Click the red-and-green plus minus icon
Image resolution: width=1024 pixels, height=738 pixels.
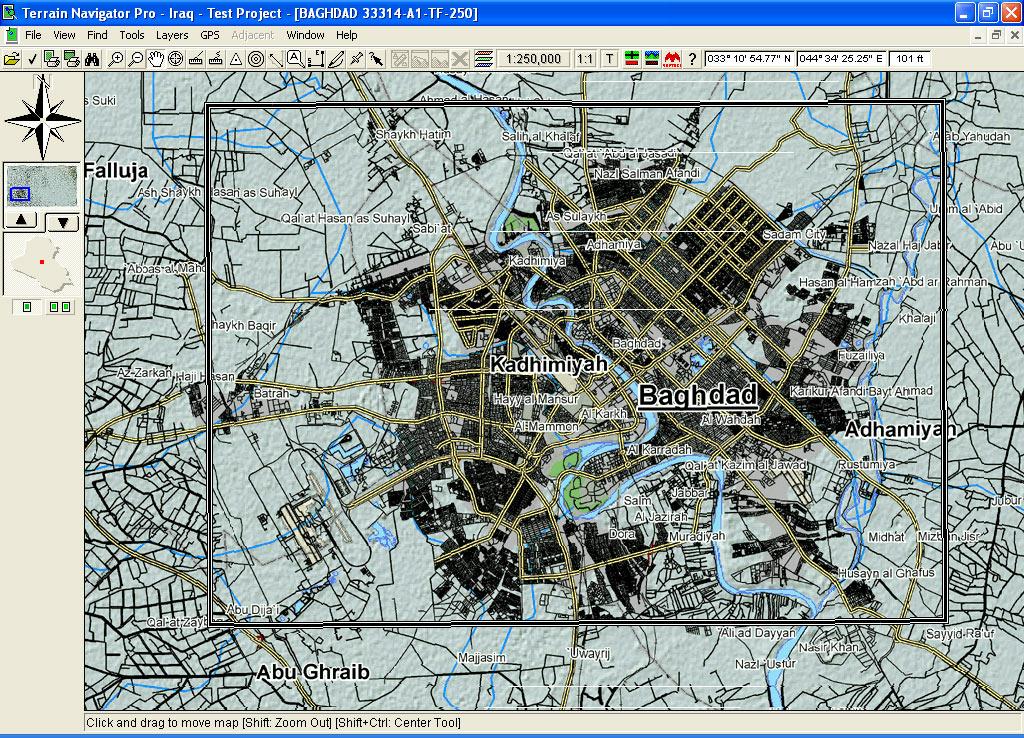pyautogui.click(x=632, y=59)
